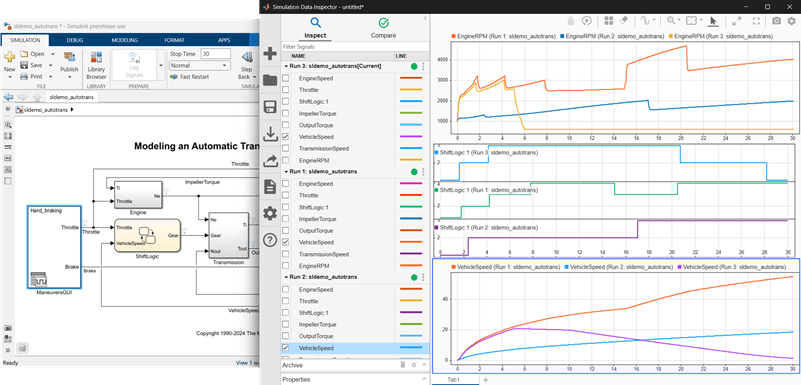
Task: Check OutputTorque checkbox under Run 1
Action: [x=286, y=231]
